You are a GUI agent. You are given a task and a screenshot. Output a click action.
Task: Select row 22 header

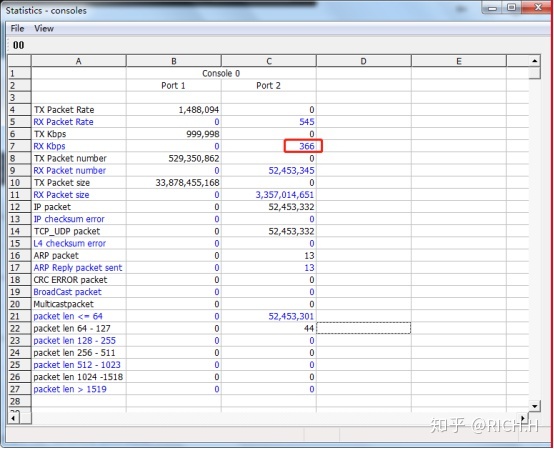click(x=20, y=329)
